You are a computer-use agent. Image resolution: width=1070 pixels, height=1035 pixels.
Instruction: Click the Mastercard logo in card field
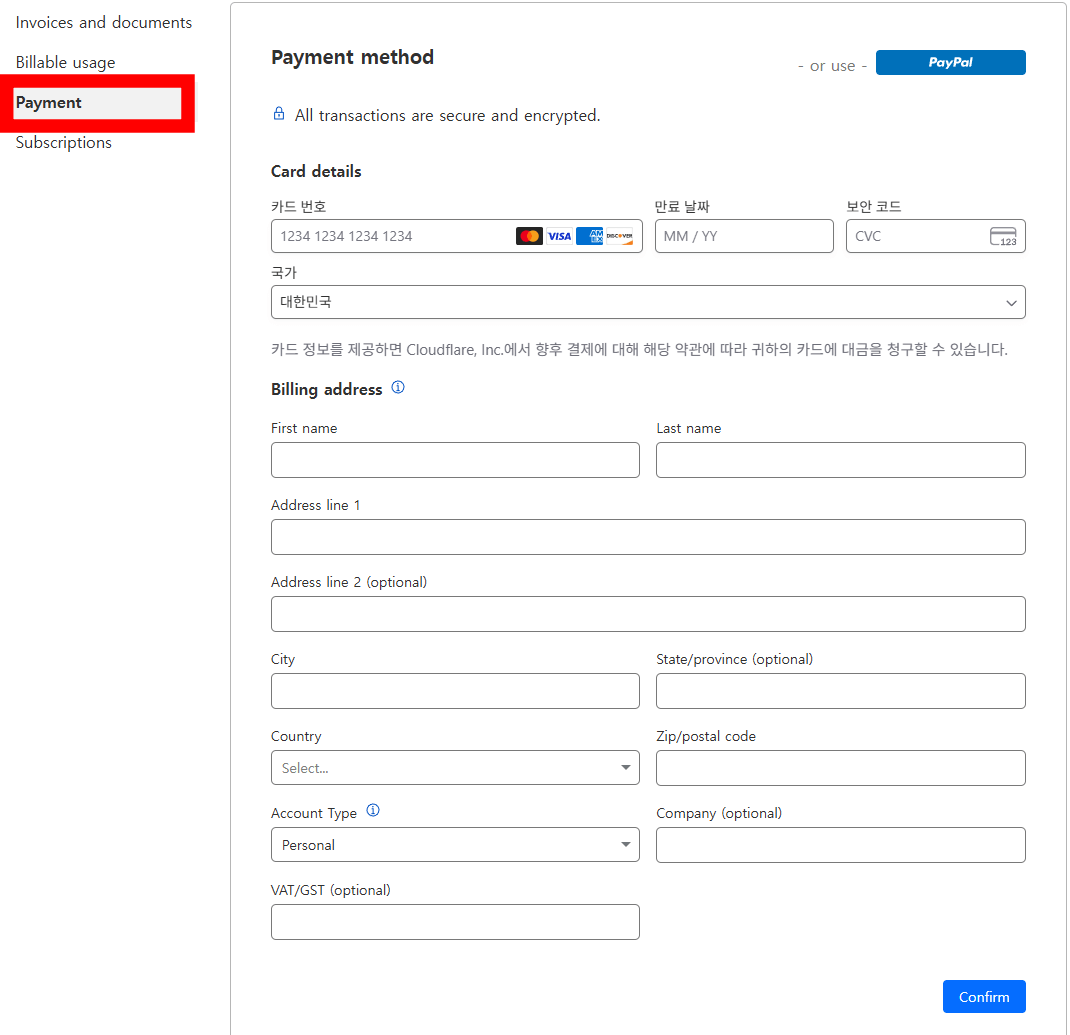coord(529,236)
